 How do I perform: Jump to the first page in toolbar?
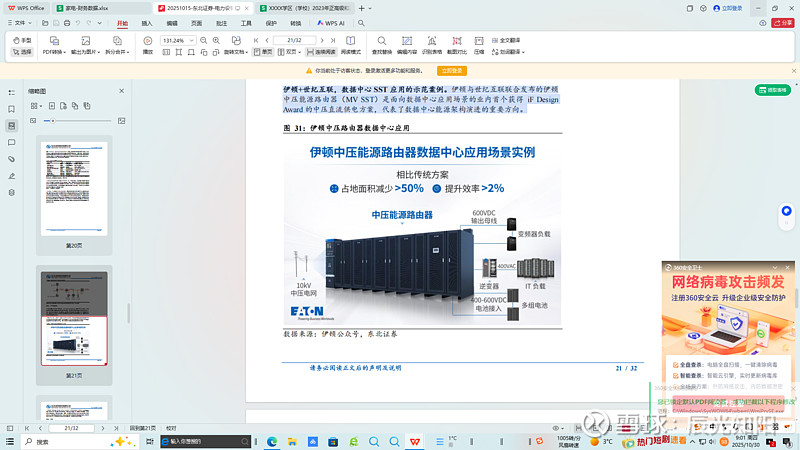[256, 40]
